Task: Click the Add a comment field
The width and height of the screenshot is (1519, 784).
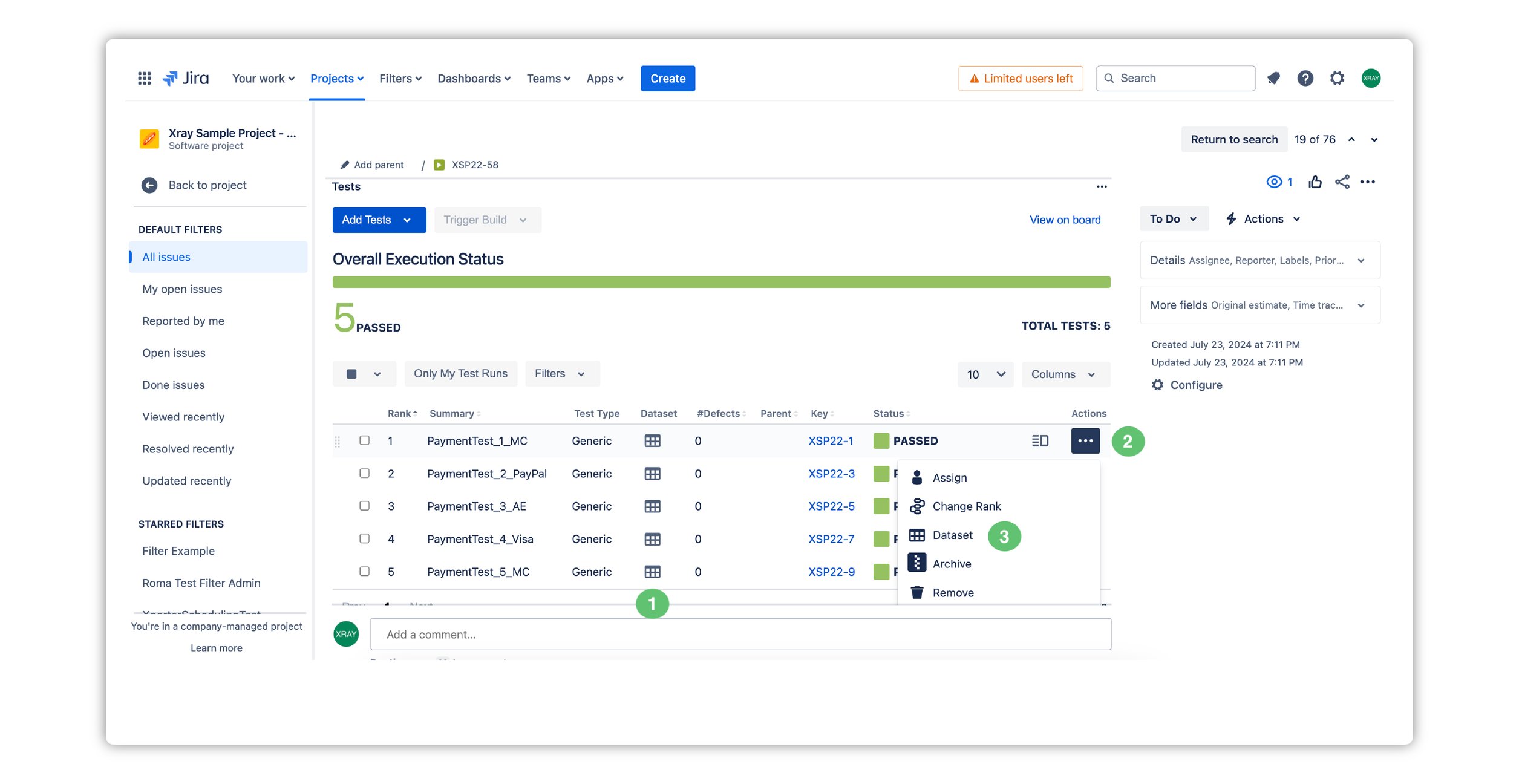Action: click(740, 635)
